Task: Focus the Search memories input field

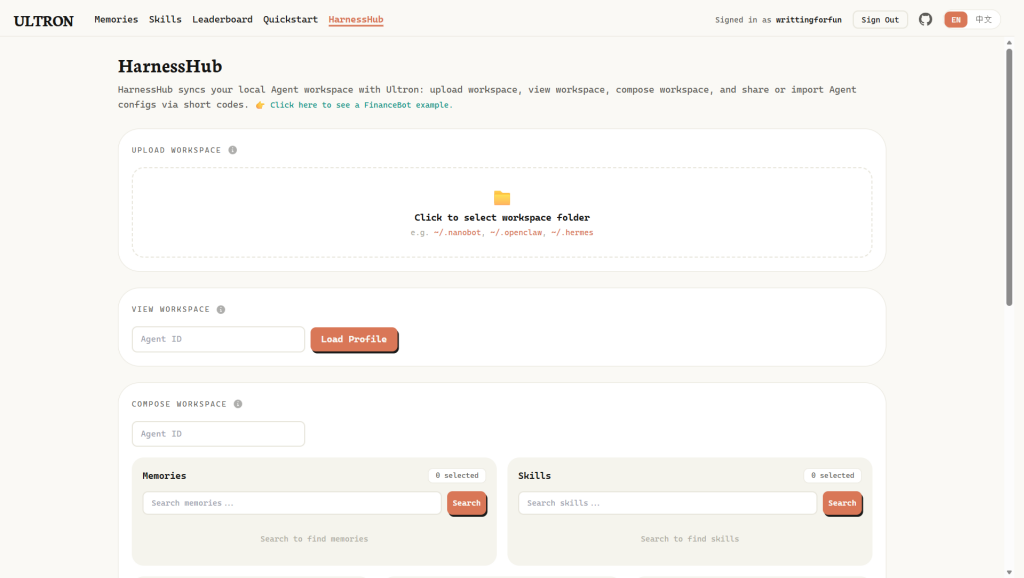Action: 291,503
